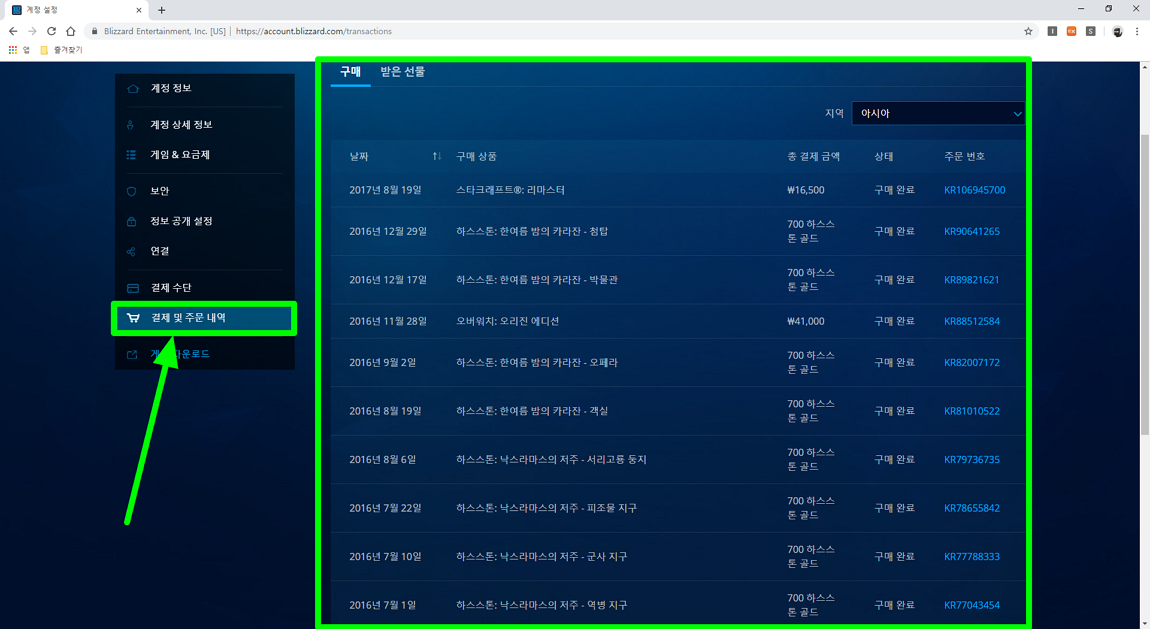1150x629 pixels.
Task: Click the browser back arrow
Action: (x=12, y=32)
